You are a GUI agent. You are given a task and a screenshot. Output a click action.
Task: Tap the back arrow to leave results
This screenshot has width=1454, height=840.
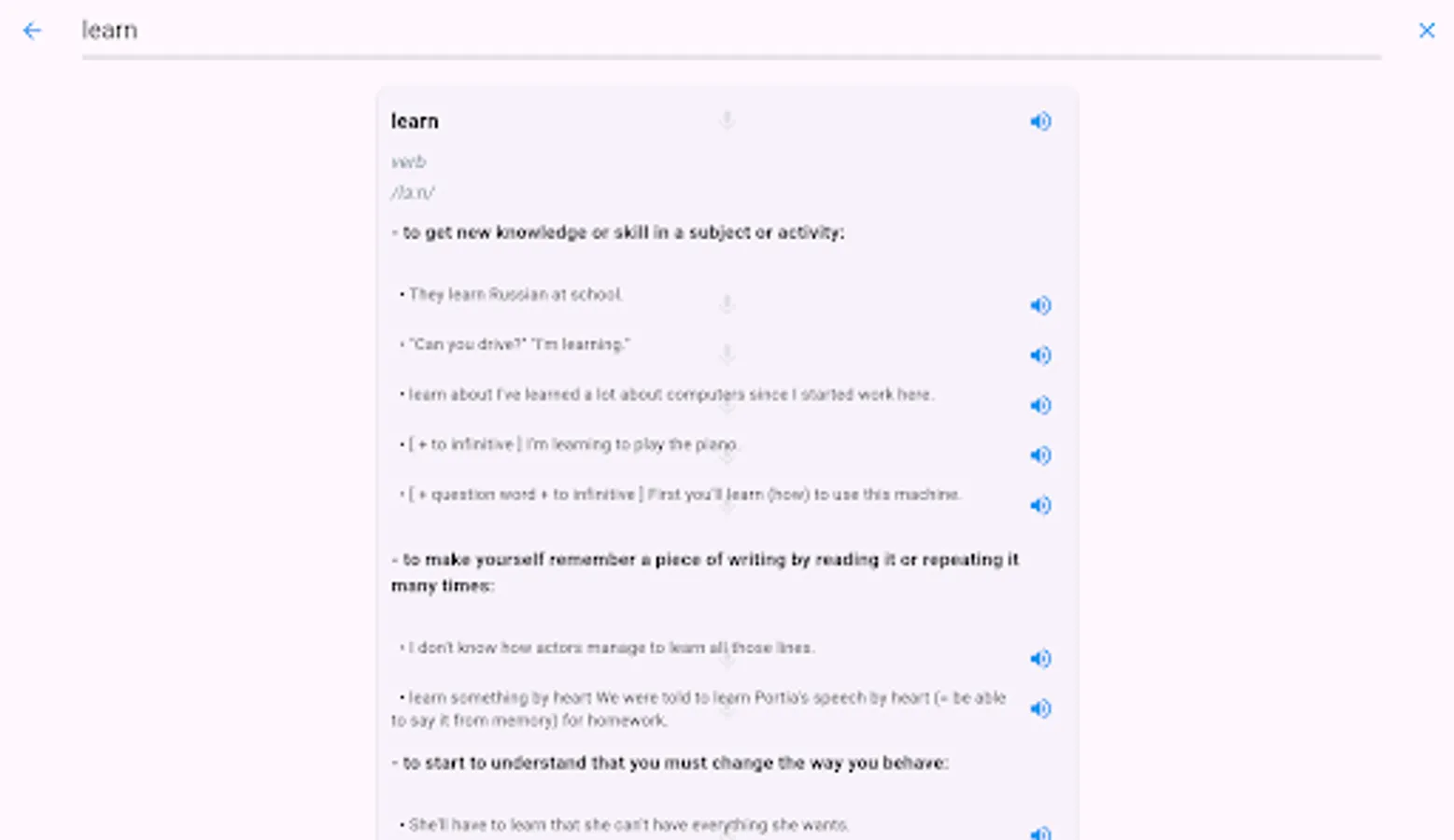[33, 31]
